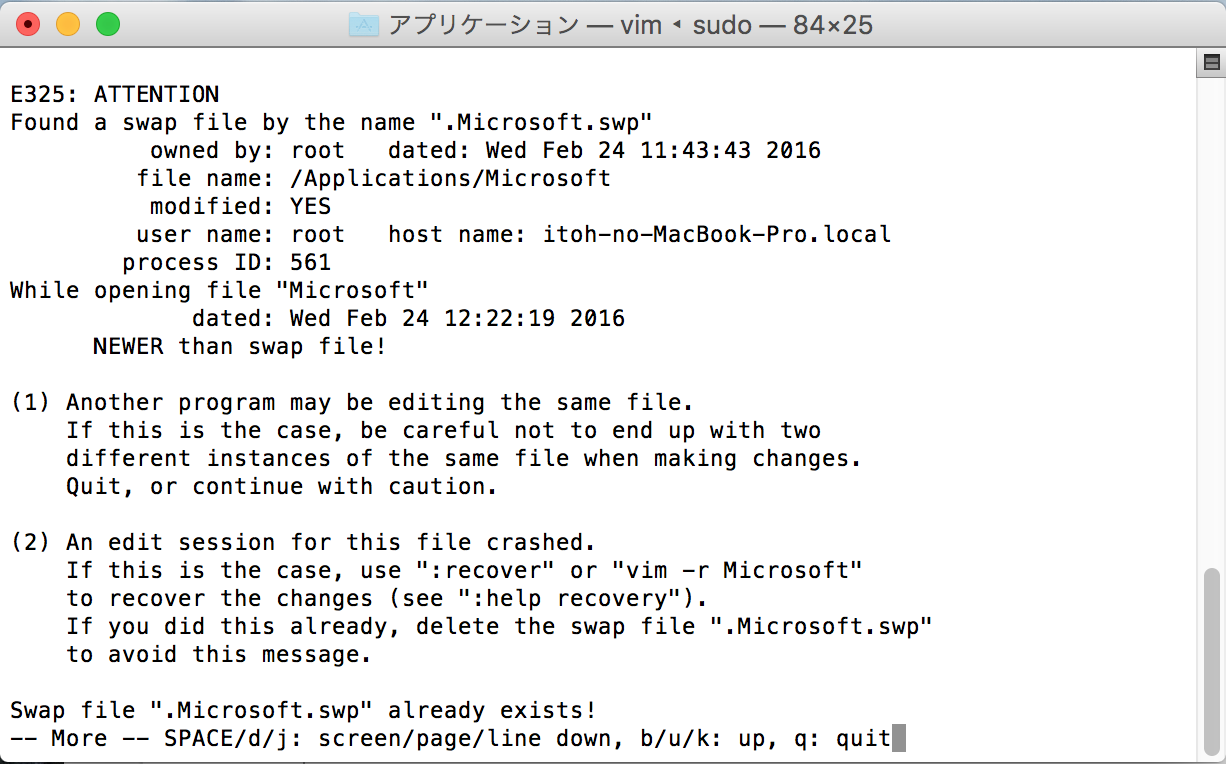Click the host name itoh-no-MacBook-Pro.local
Screen dimensions: 1226x764
click(716, 235)
